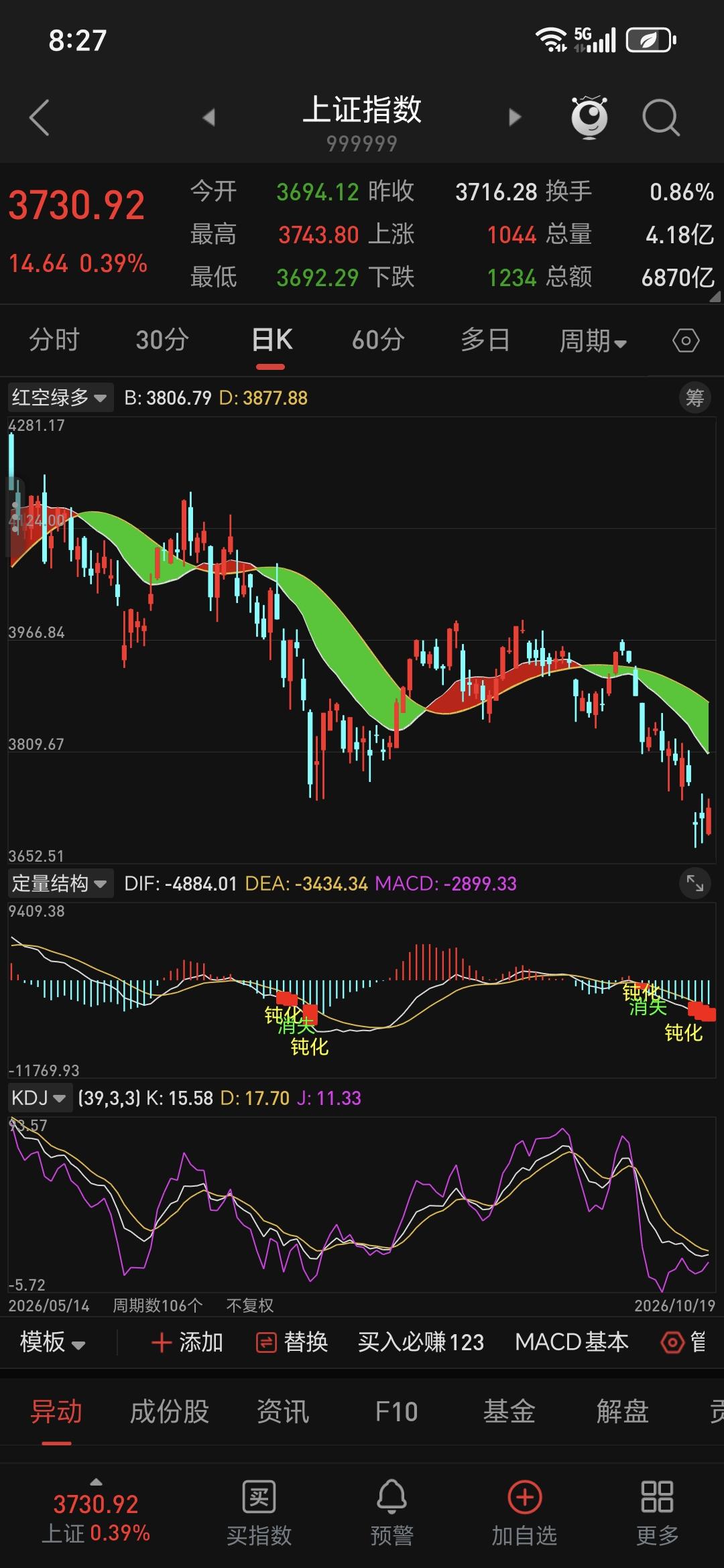Tap the 替换 replace icon
Screen dimensions: 724x1568
(x=267, y=1342)
